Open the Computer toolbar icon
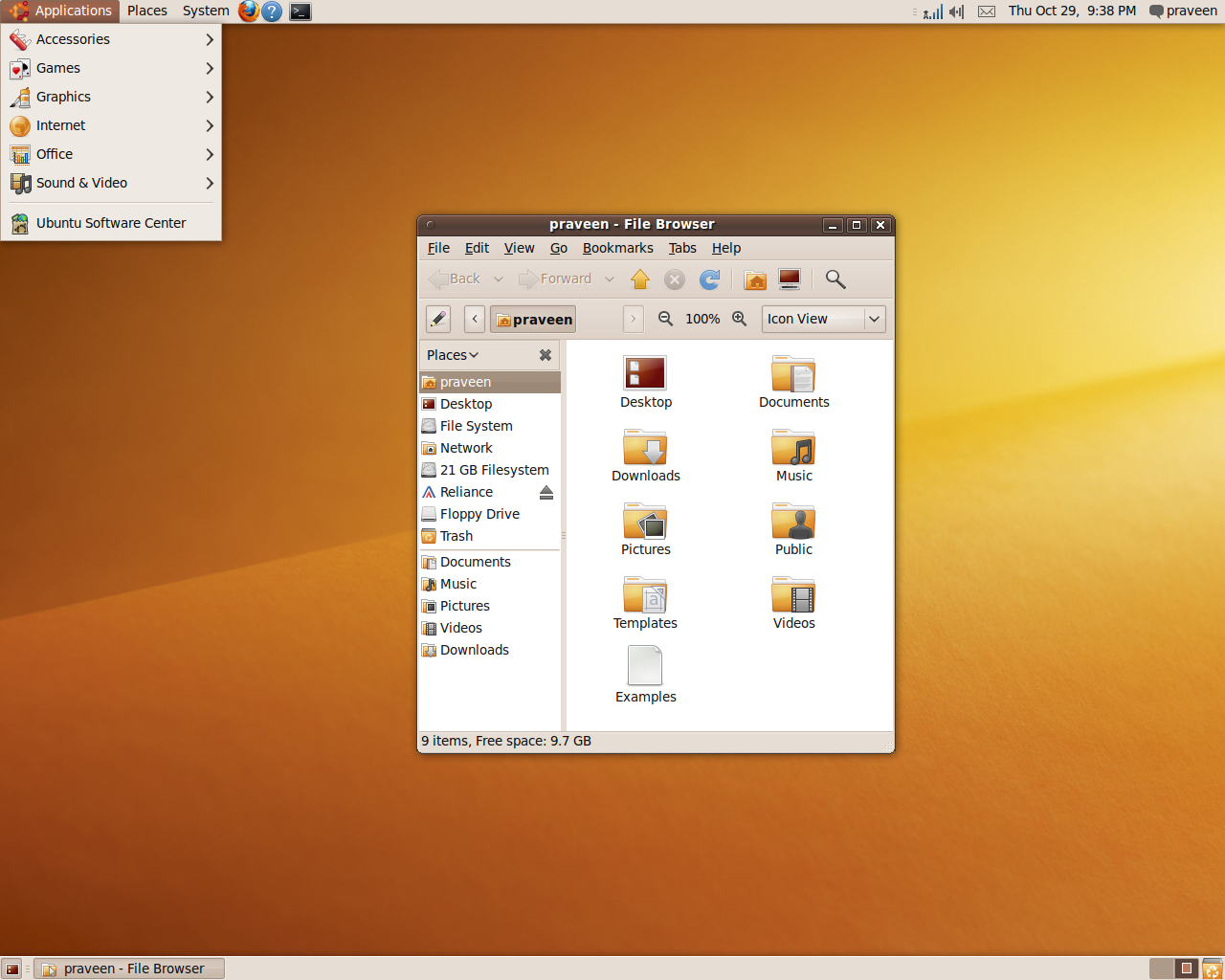 790,279
